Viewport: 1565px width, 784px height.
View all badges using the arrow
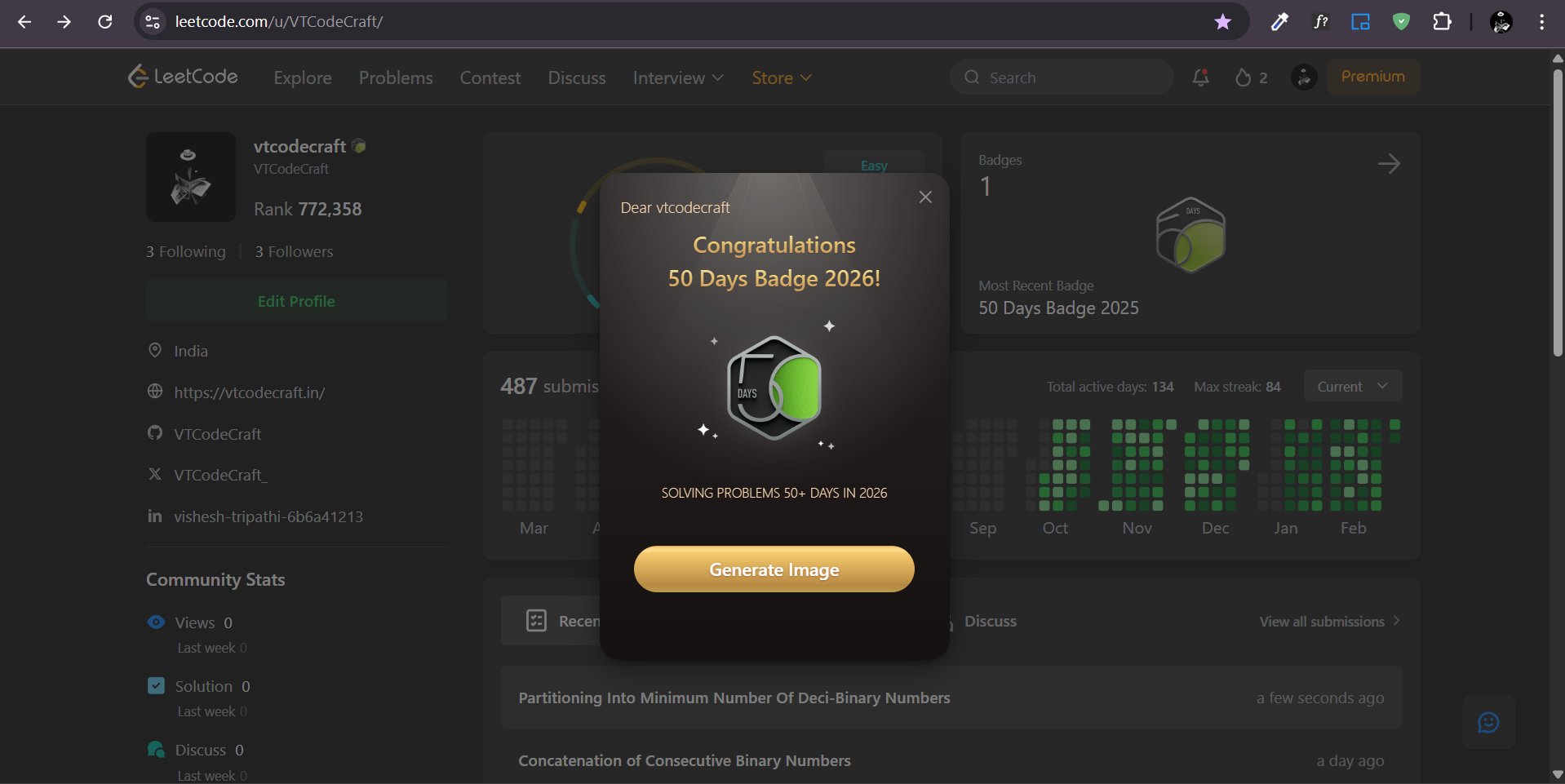tap(1389, 164)
